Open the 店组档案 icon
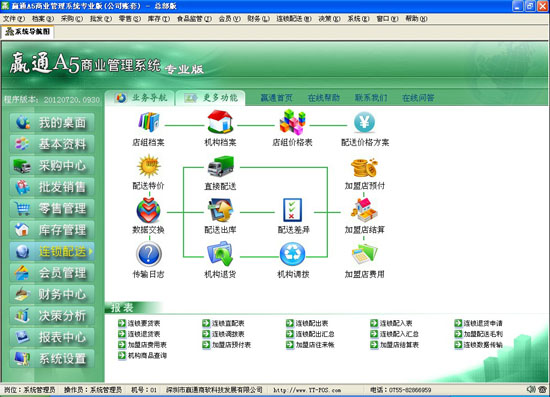 (x=149, y=122)
